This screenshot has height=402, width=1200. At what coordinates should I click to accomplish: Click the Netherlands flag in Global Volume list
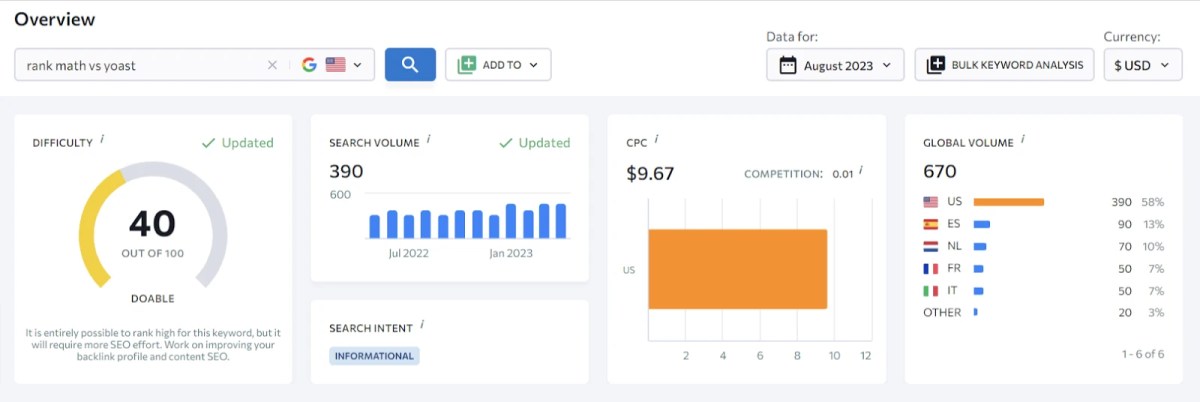click(931, 246)
